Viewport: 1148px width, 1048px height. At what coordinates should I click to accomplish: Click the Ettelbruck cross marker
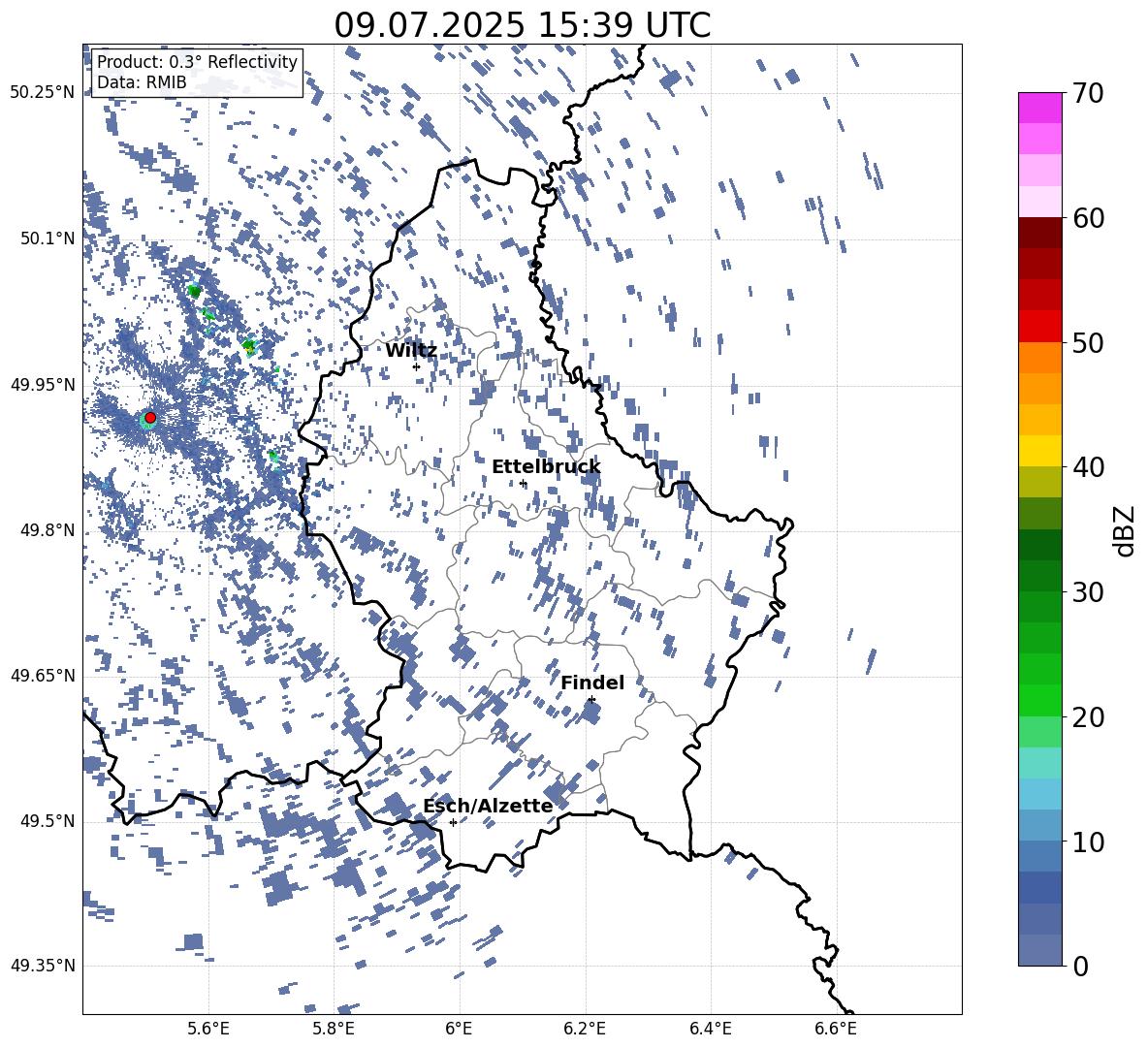pyautogui.click(x=523, y=483)
